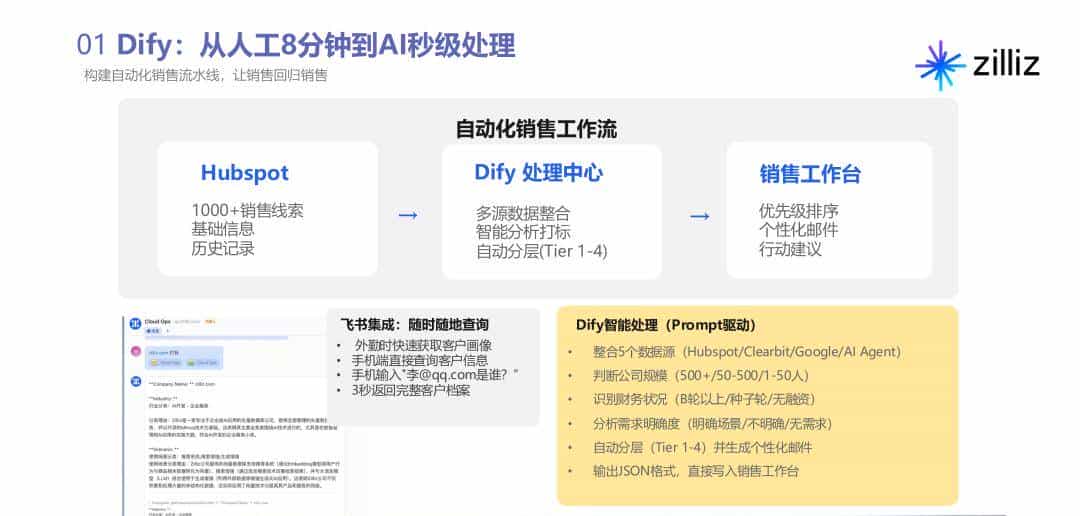1080x516 pixels.
Task: Click "优先级排序" text
Action: [x=798, y=211]
